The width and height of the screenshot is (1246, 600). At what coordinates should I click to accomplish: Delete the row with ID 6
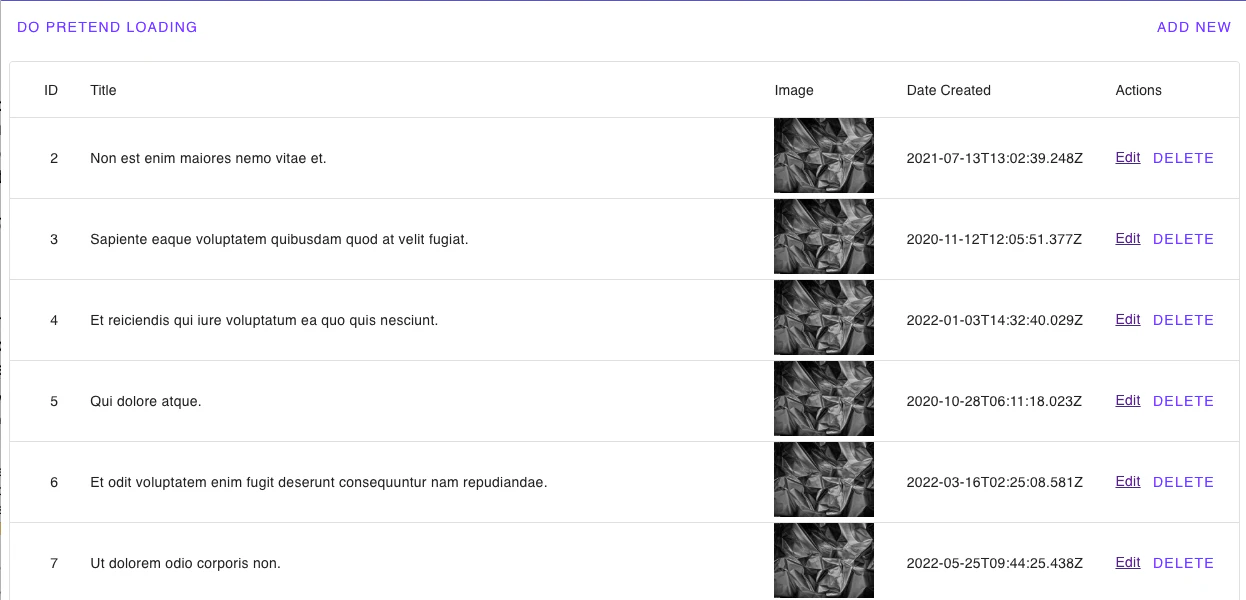(x=1183, y=482)
